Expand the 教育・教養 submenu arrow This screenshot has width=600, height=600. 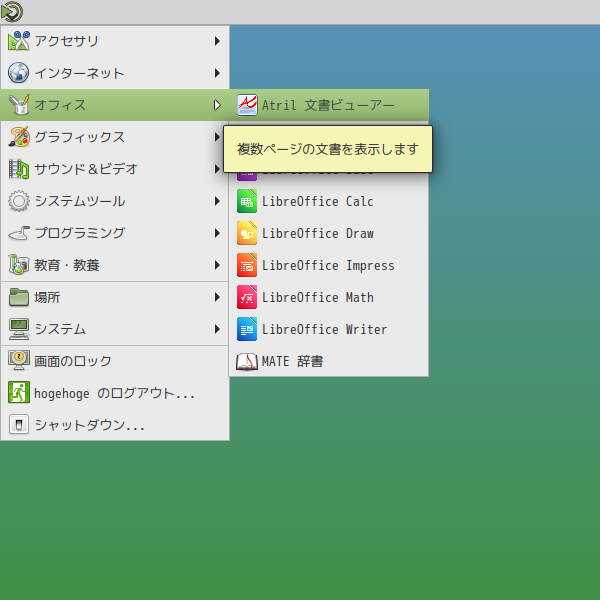point(217,265)
